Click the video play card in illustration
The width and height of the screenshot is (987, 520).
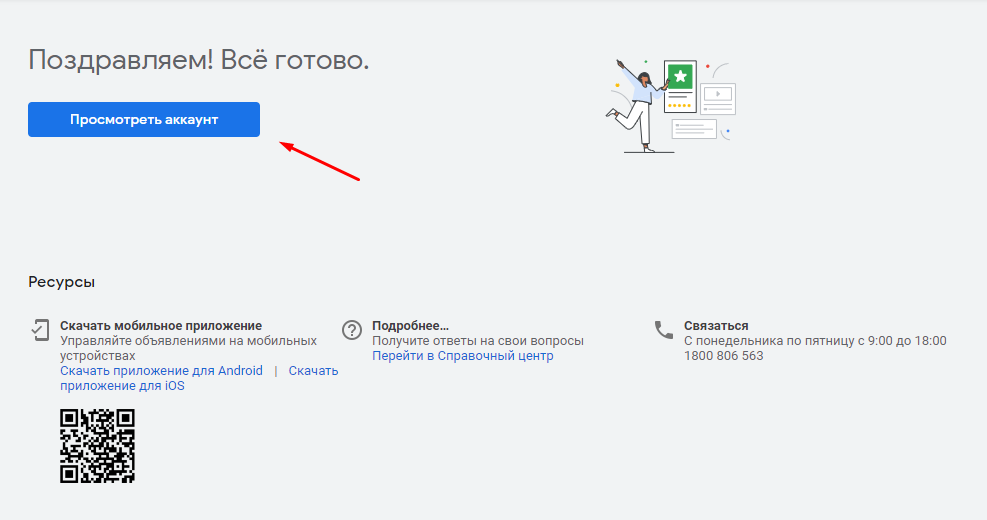click(x=718, y=96)
